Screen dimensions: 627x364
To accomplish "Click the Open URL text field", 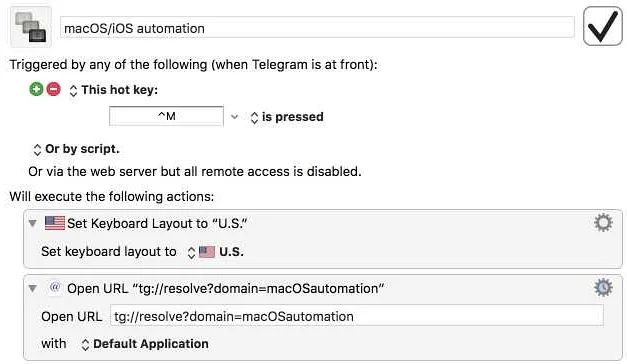I will coord(357,316).
